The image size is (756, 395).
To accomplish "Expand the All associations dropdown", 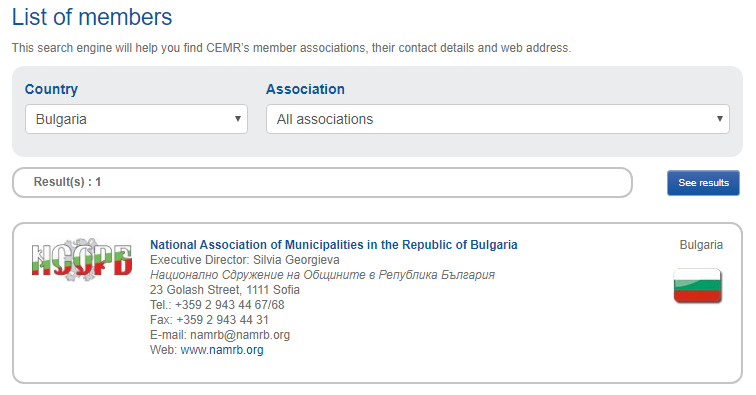I will point(498,119).
